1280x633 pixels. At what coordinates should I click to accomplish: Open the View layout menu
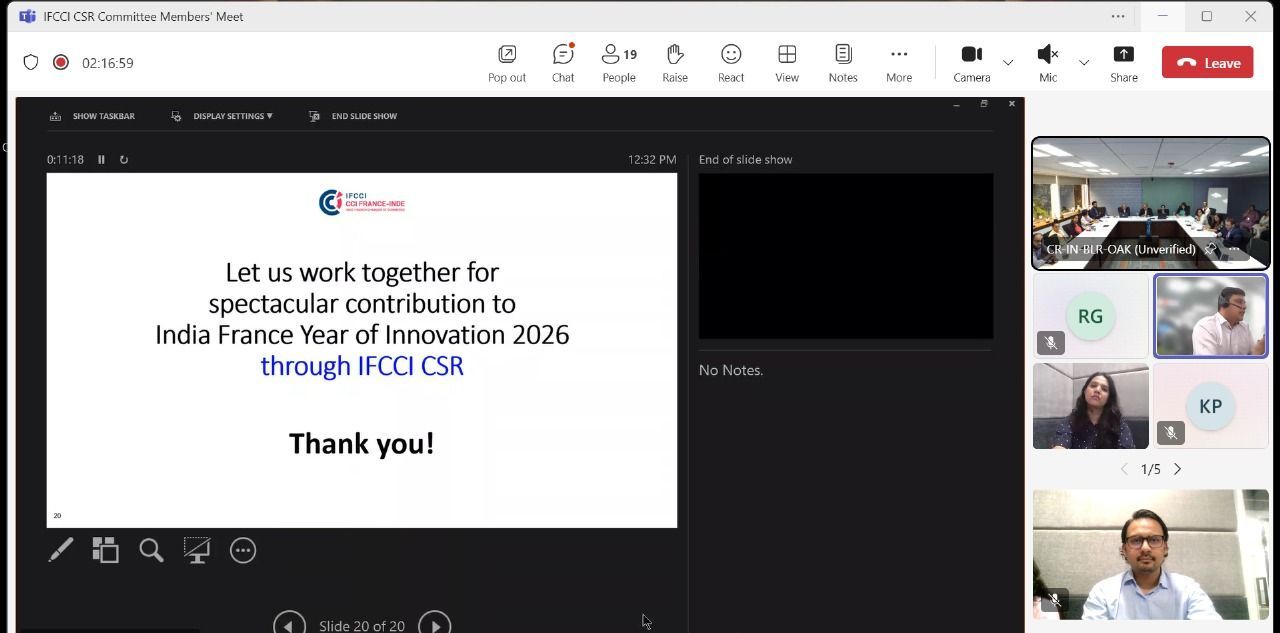click(787, 62)
